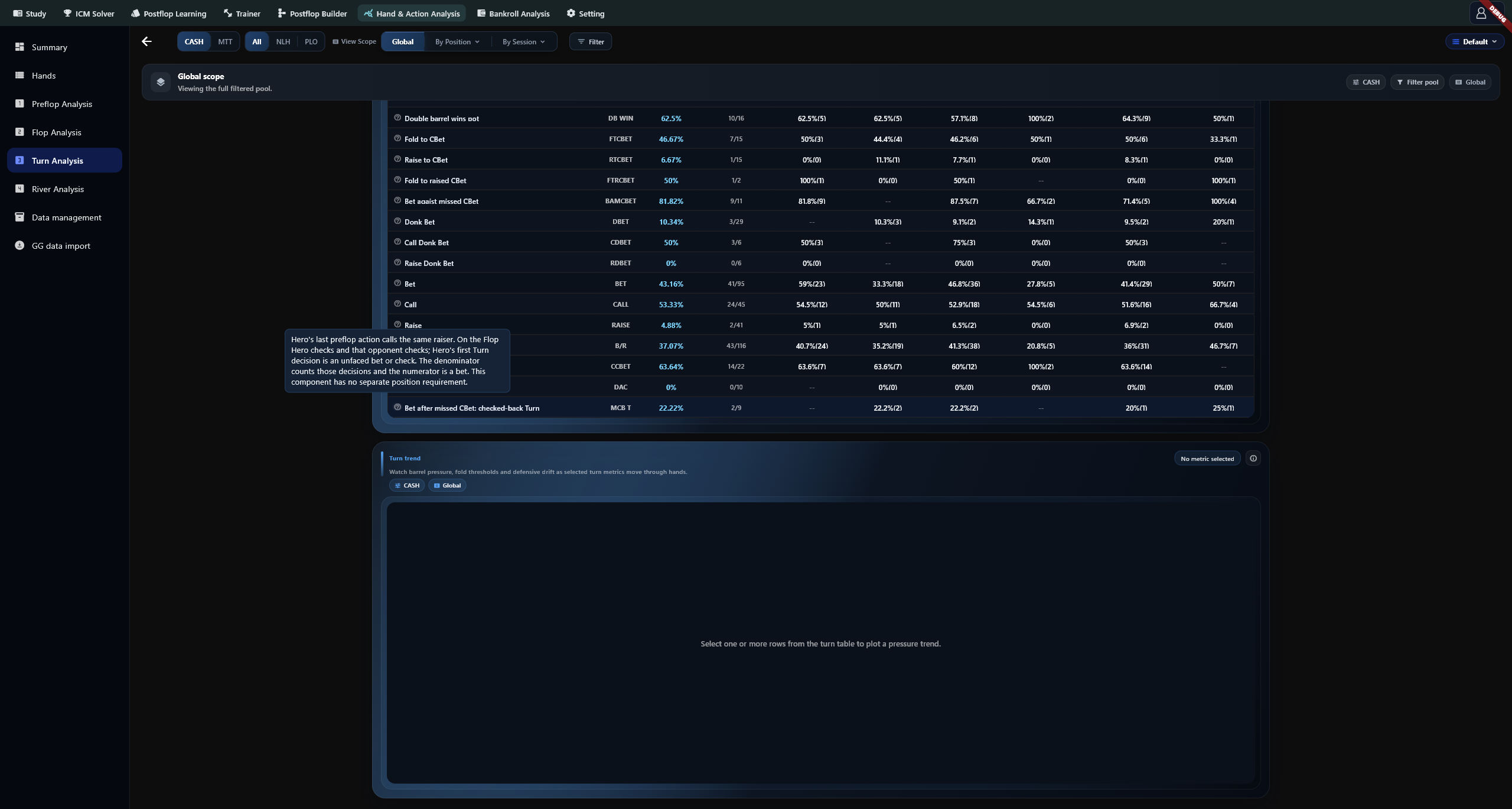1512x809 pixels.
Task: Click help icon beside Bet after missed CBet
Action: pos(397,407)
